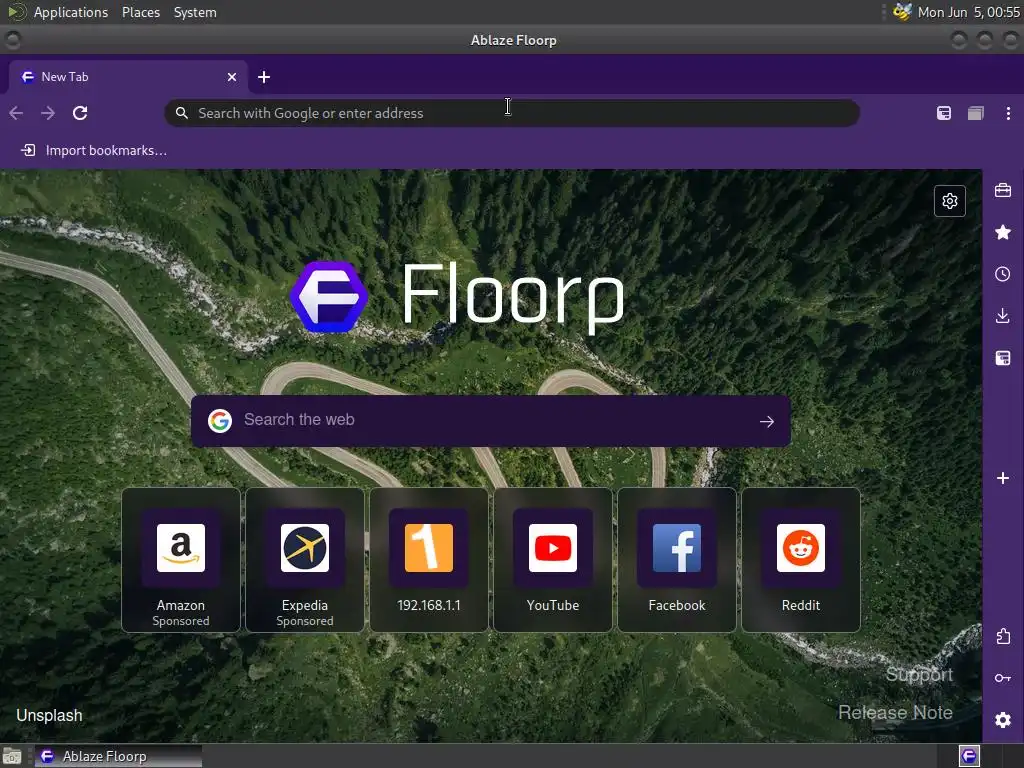Open the three-dot application menu
1024x768 pixels.
pos(1008,113)
